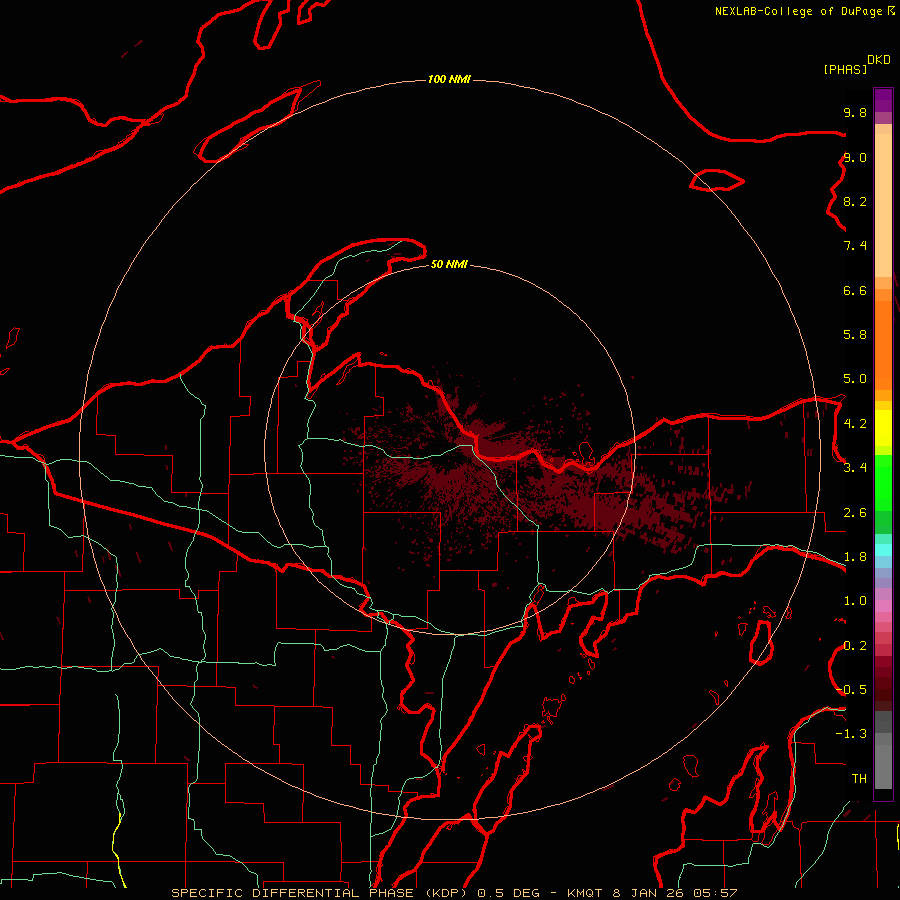Click the NEXLAB-College of DuPage credit text

(x=804, y=11)
